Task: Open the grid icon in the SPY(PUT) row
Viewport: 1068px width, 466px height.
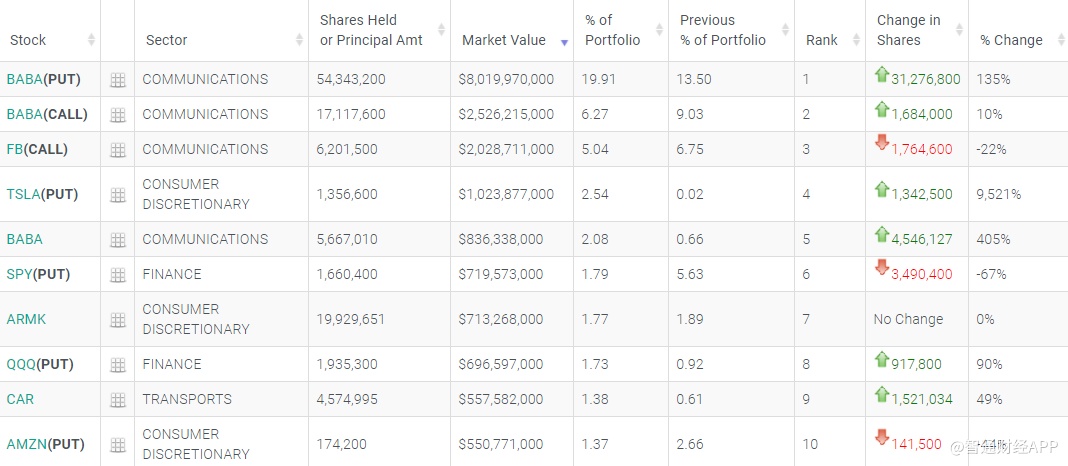Action: click(118, 275)
